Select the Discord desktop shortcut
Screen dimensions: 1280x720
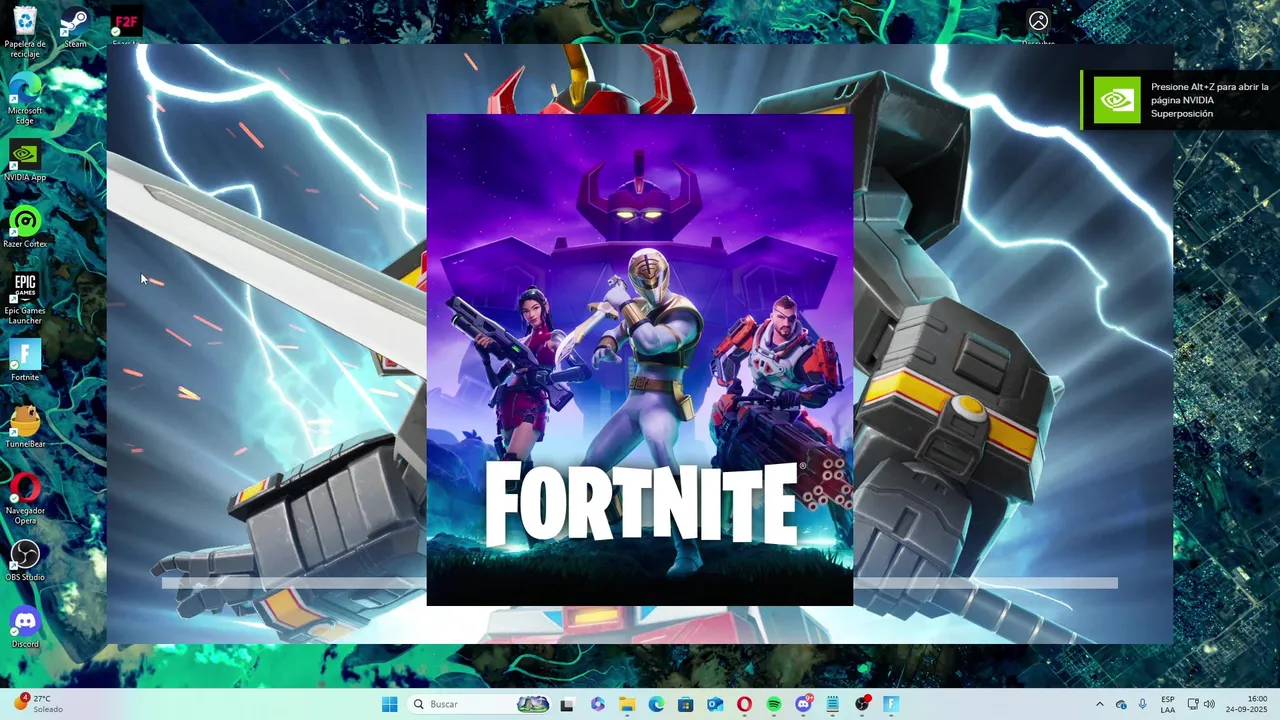(x=25, y=627)
